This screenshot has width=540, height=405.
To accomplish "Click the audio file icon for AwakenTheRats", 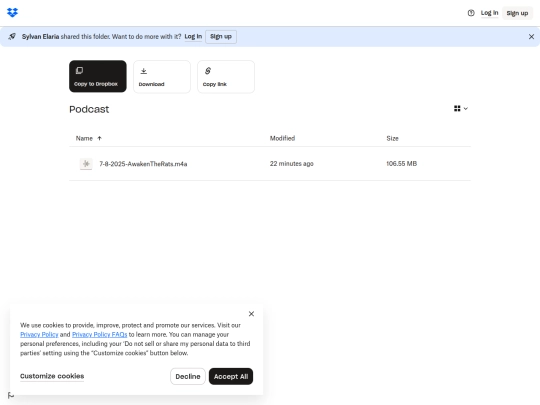I will 86,164.
